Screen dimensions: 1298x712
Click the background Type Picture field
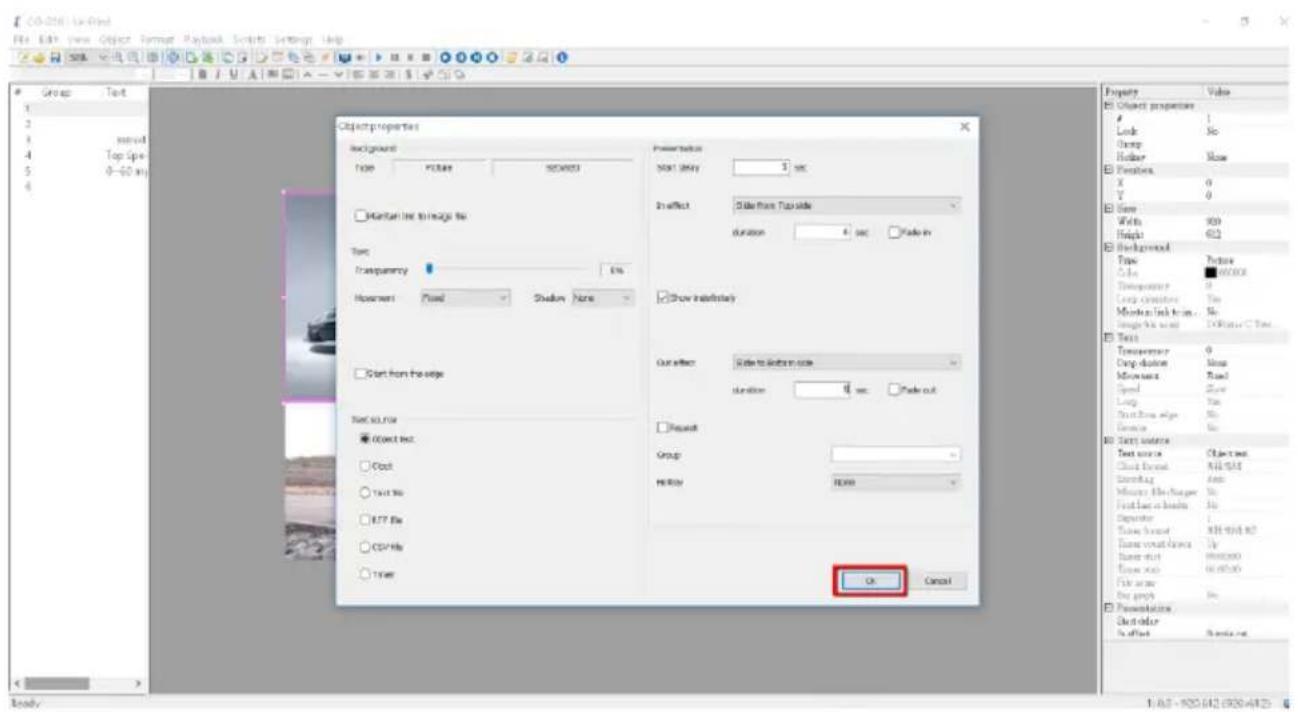click(x=440, y=169)
